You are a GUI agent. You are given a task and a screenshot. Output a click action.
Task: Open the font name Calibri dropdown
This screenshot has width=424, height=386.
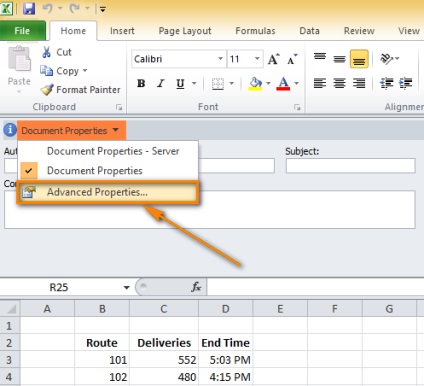(220, 59)
